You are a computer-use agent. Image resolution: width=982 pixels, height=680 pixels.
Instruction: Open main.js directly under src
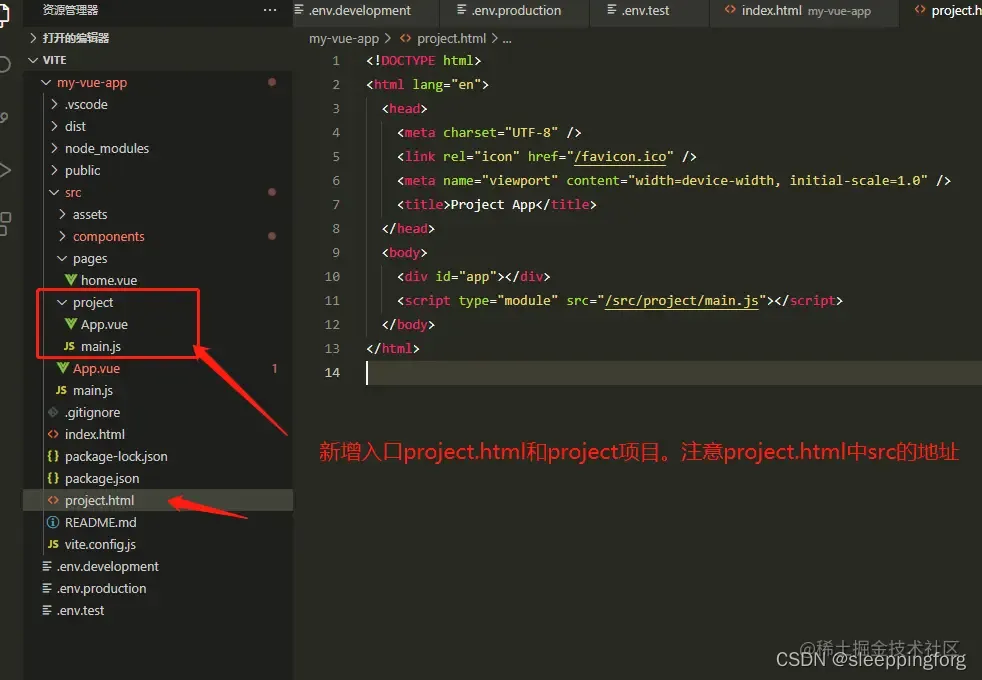93,390
